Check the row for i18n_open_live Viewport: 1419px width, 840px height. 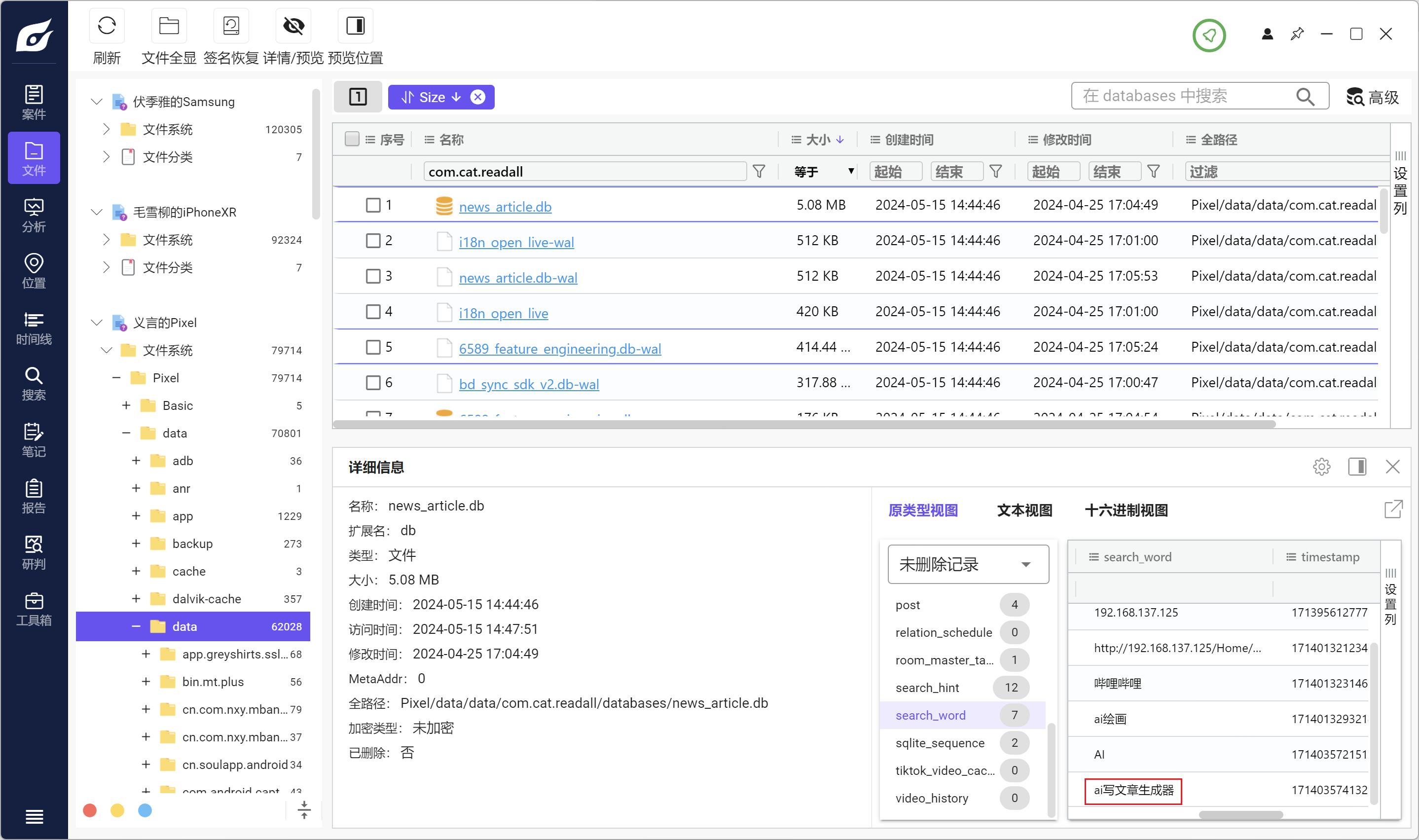pos(373,311)
